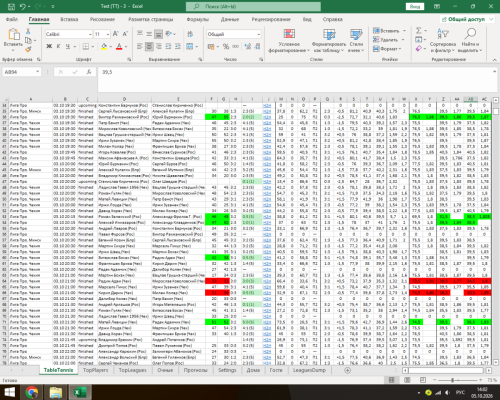500x400 pixels.
Task: Click the Вставить paste clipboard icon
Action: click(13, 34)
